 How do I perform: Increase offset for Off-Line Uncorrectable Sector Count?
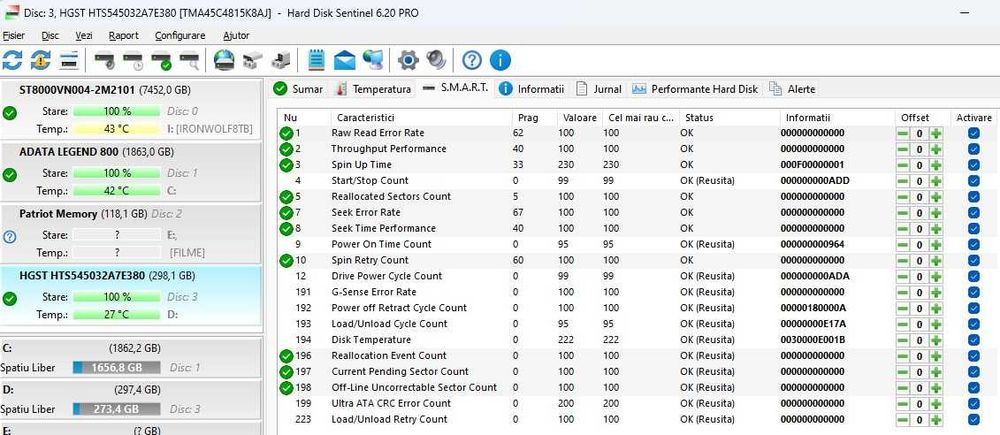click(936, 388)
